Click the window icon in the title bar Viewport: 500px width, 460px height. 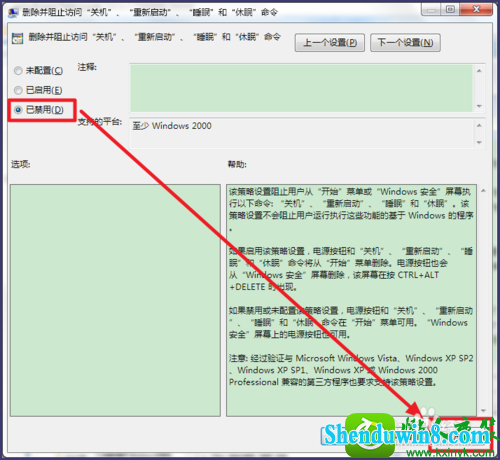click(x=14, y=12)
